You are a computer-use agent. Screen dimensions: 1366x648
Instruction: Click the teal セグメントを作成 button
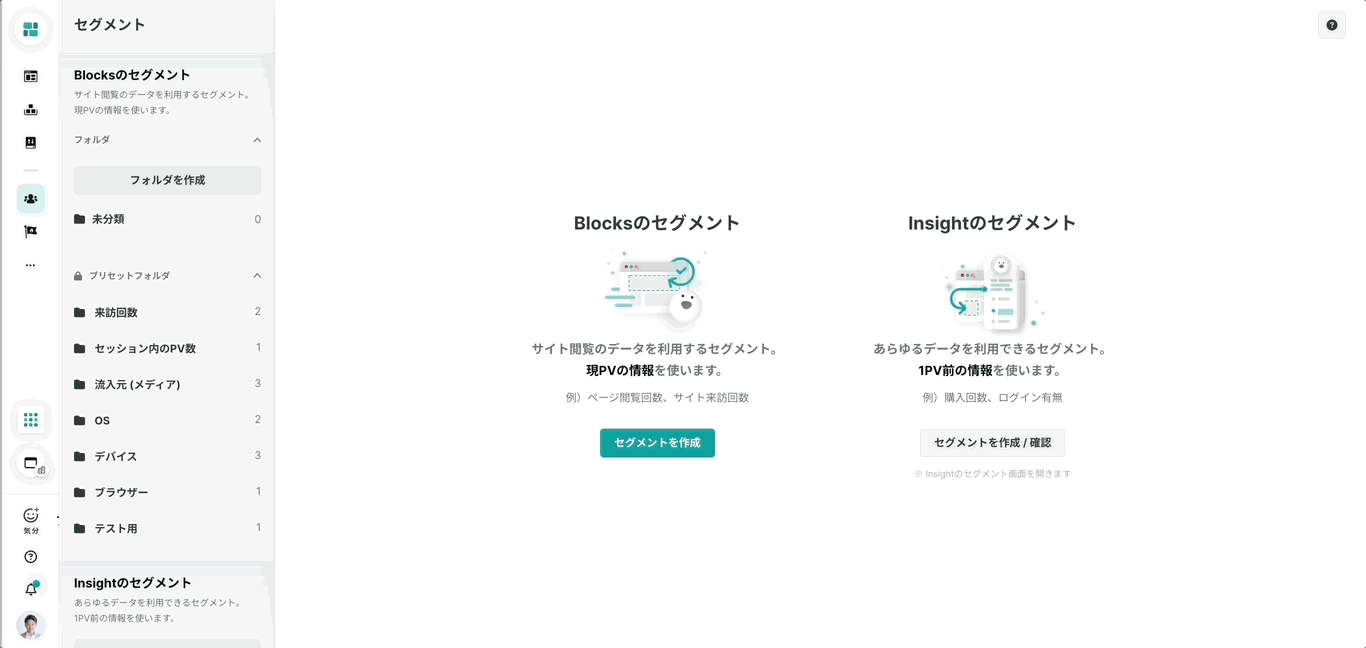pyautogui.click(x=657, y=443)
